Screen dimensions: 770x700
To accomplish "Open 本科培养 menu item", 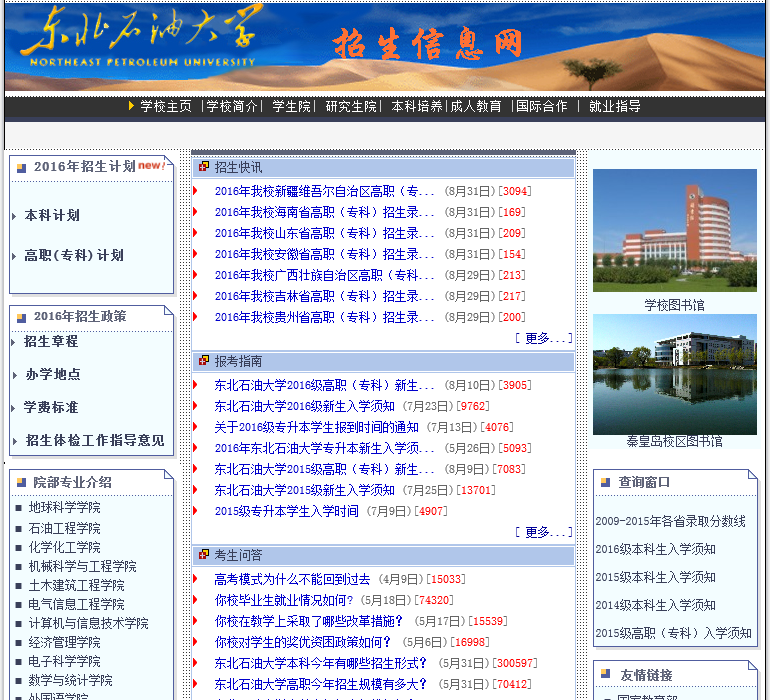I will click(x=417, y=106).
